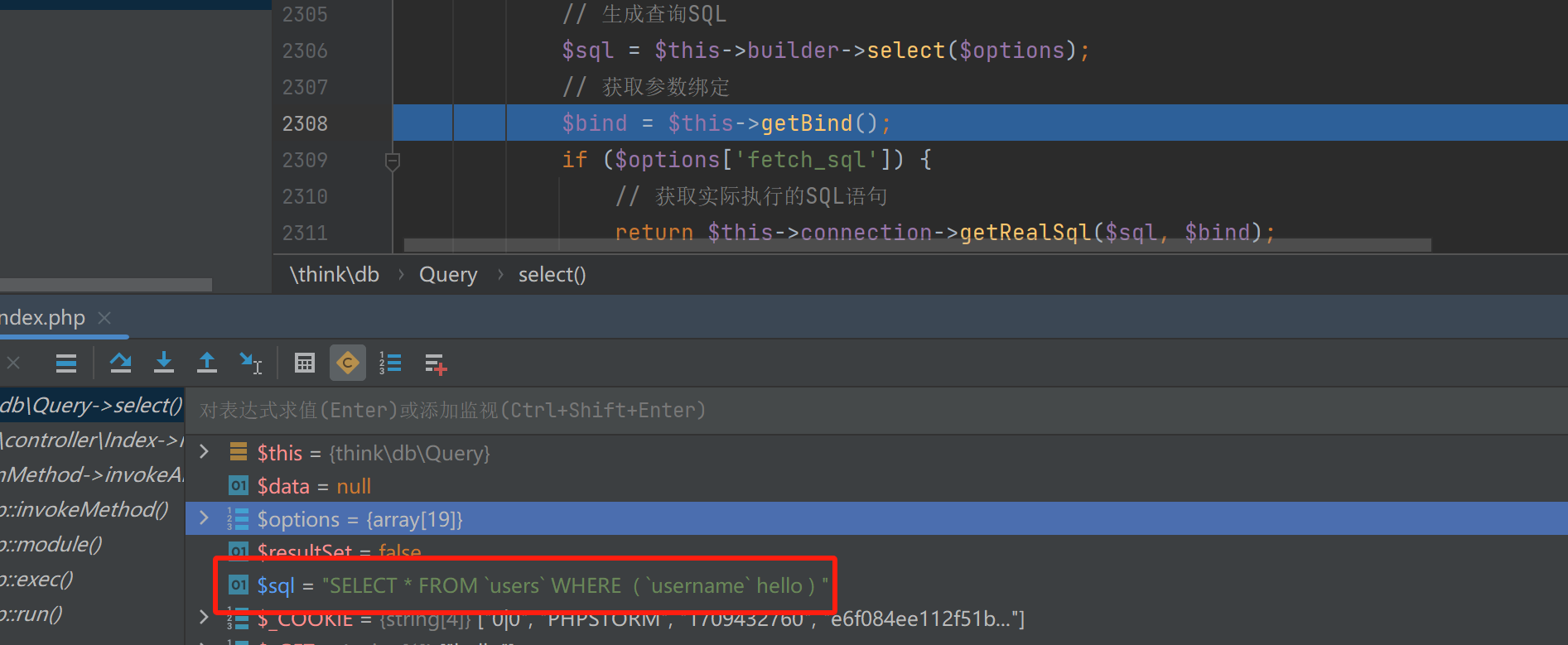Expand the $options array node

pos(204,518)
